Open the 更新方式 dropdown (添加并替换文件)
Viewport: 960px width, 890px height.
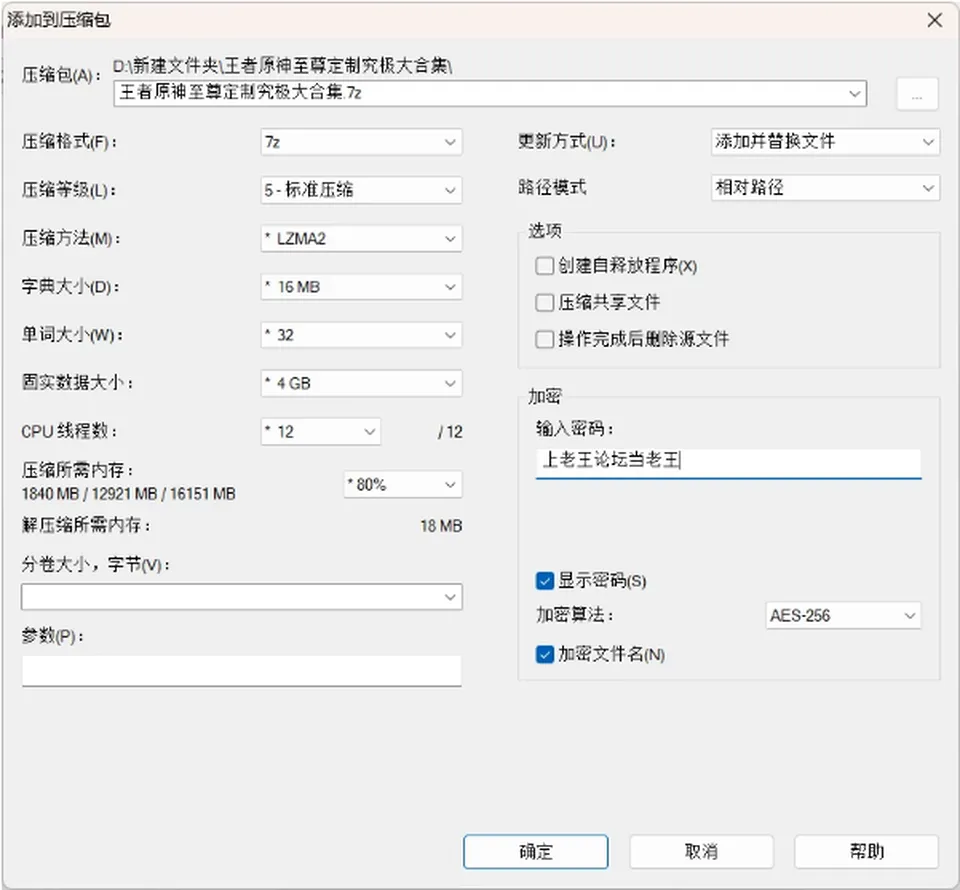click(825, 141)
